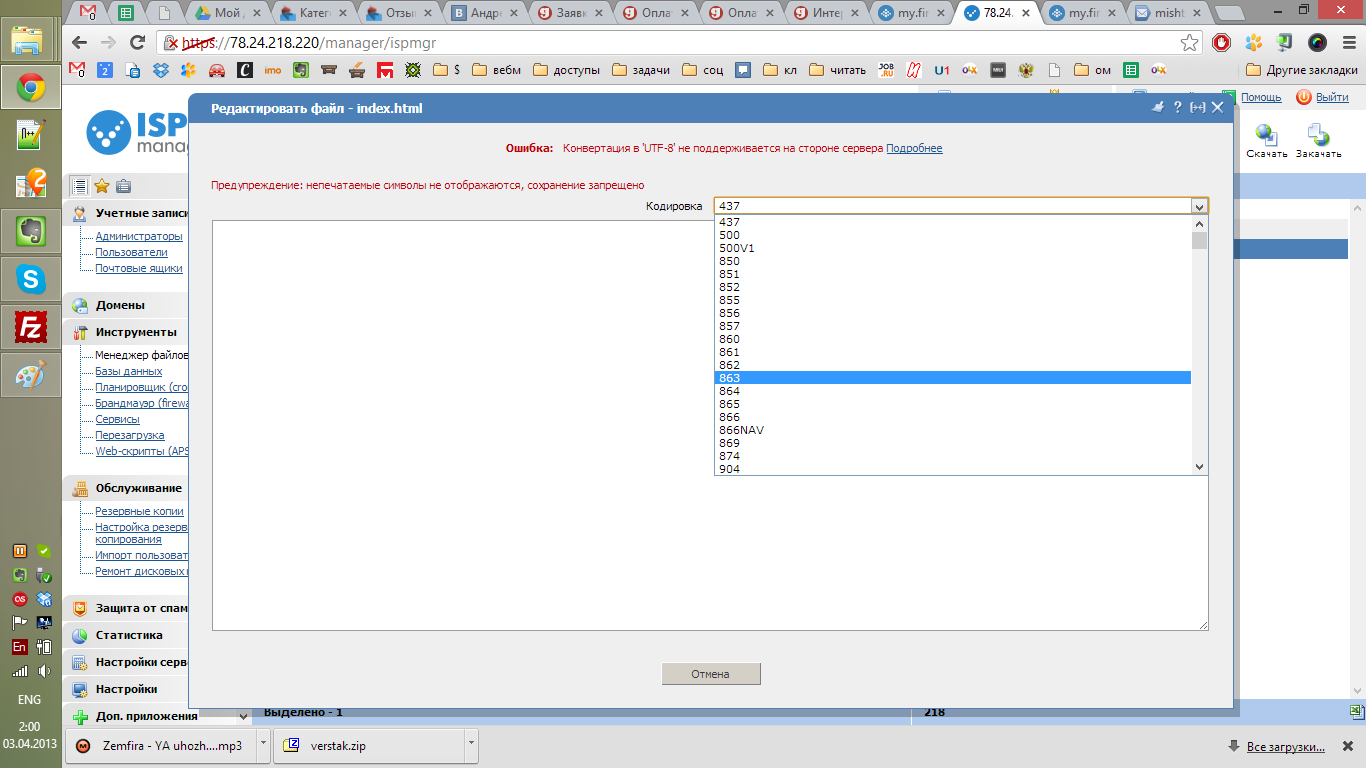Click the Администраторы link in sidebar

(138, 237)
